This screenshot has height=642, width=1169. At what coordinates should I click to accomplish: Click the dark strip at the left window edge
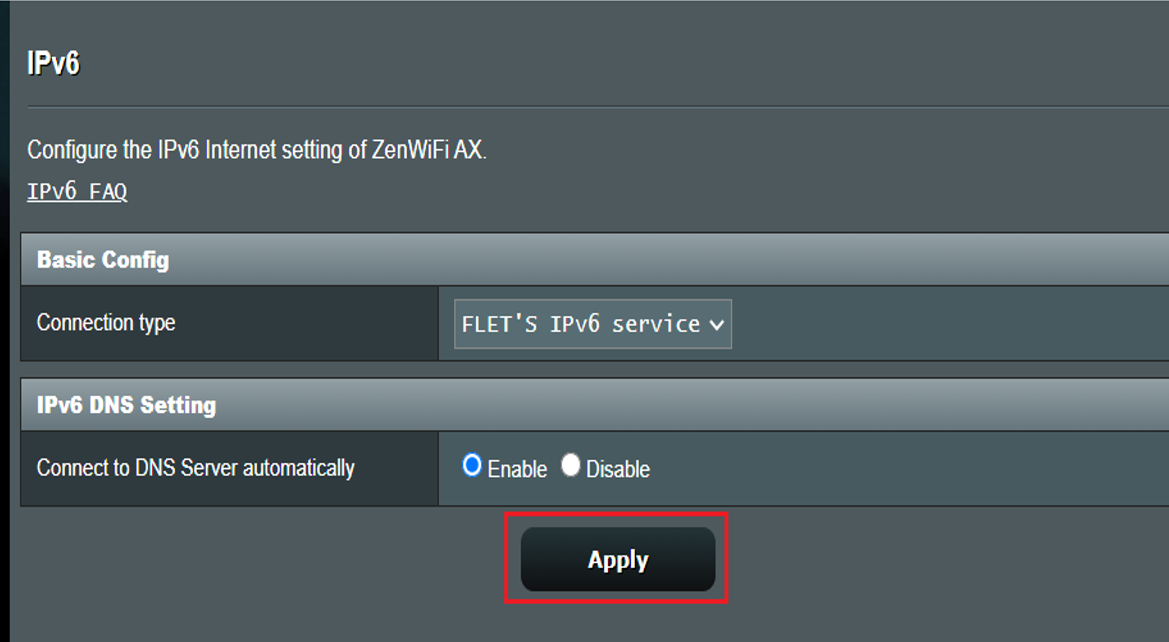coord(4,321)
